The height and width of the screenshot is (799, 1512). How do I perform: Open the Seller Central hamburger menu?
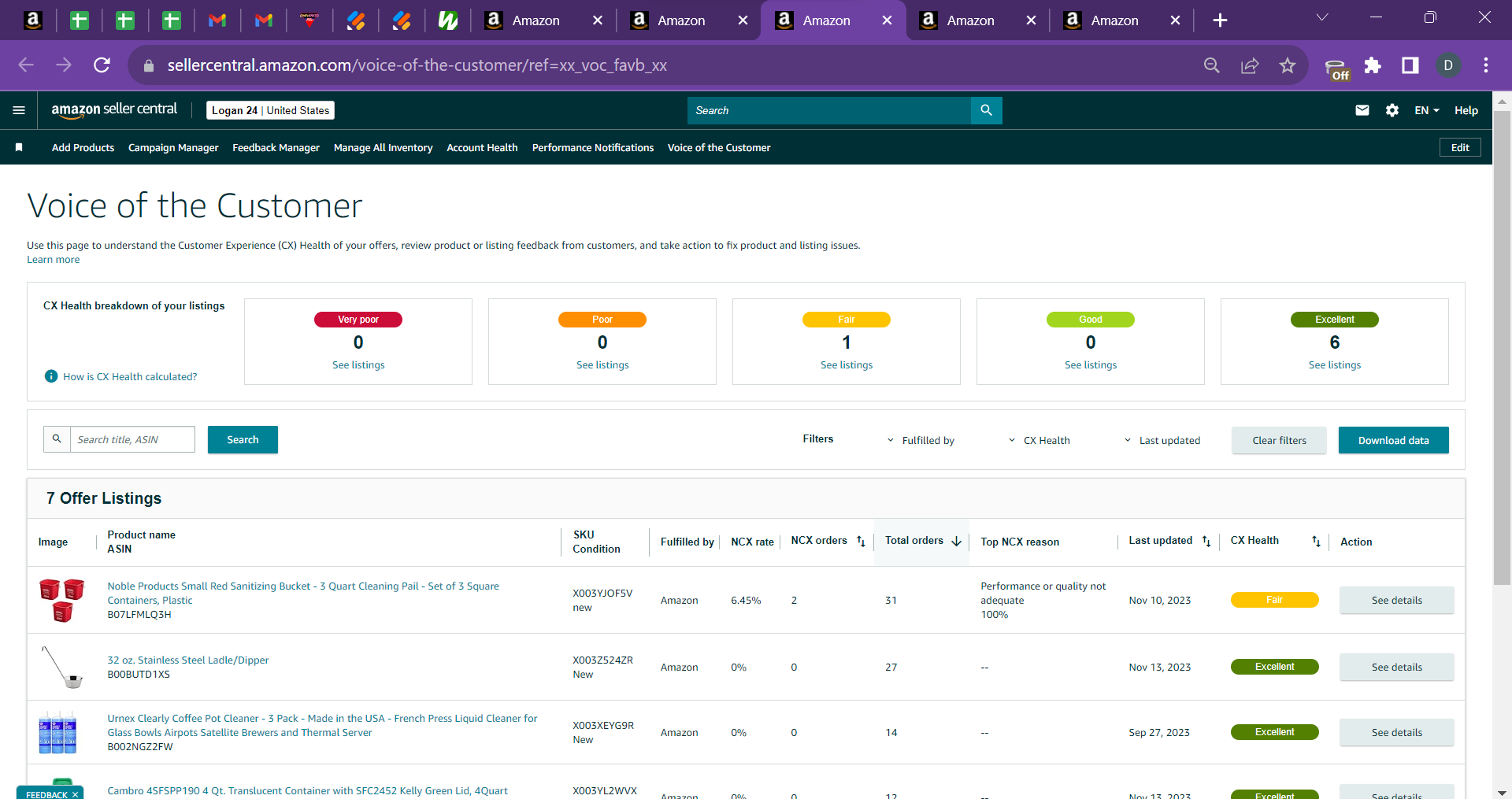[19, 110]
